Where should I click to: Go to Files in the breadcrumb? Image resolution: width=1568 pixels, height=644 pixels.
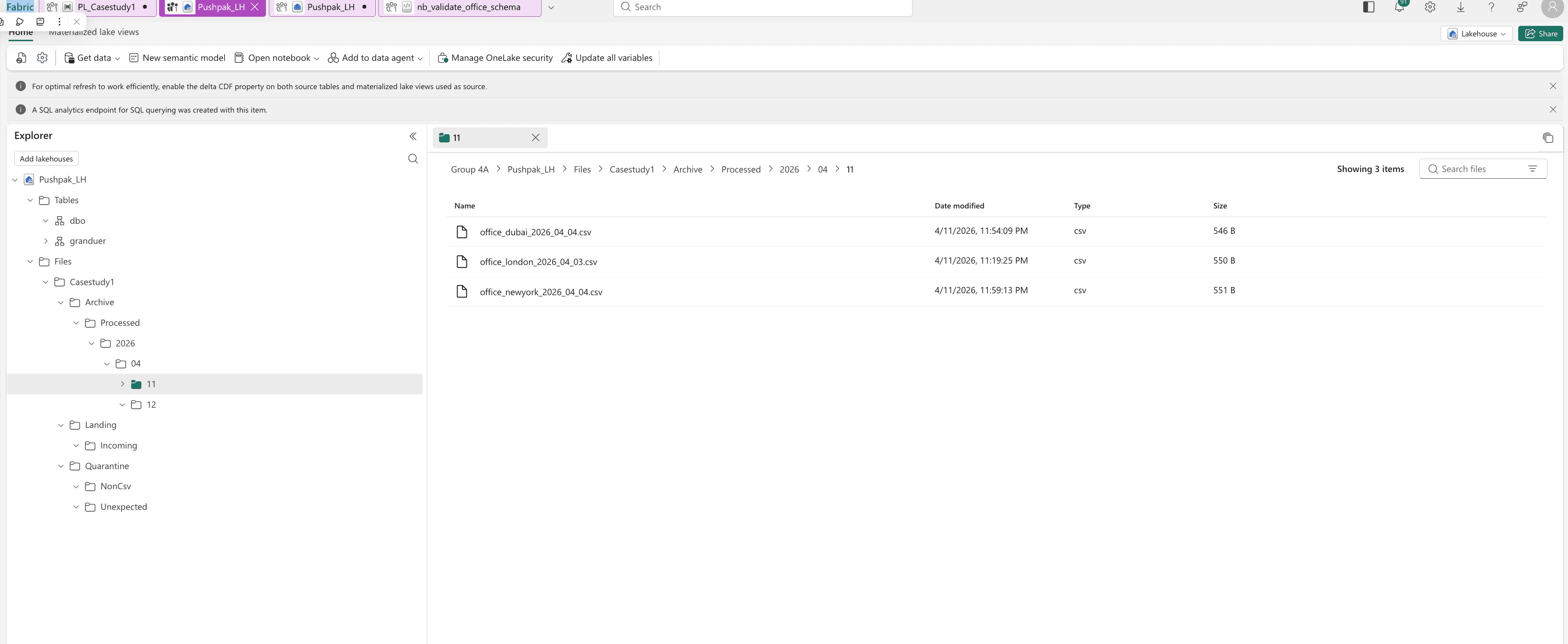coord(582,170)
